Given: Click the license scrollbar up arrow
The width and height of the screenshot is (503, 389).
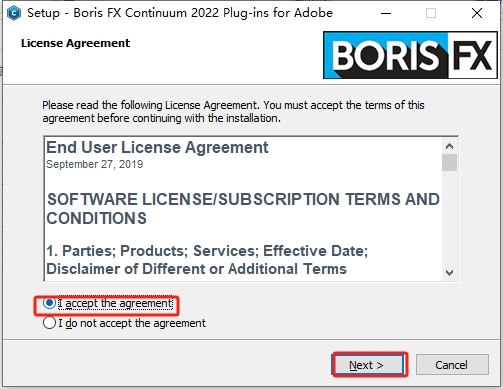Looking at the screenshot, I should (x=449, y=146).
